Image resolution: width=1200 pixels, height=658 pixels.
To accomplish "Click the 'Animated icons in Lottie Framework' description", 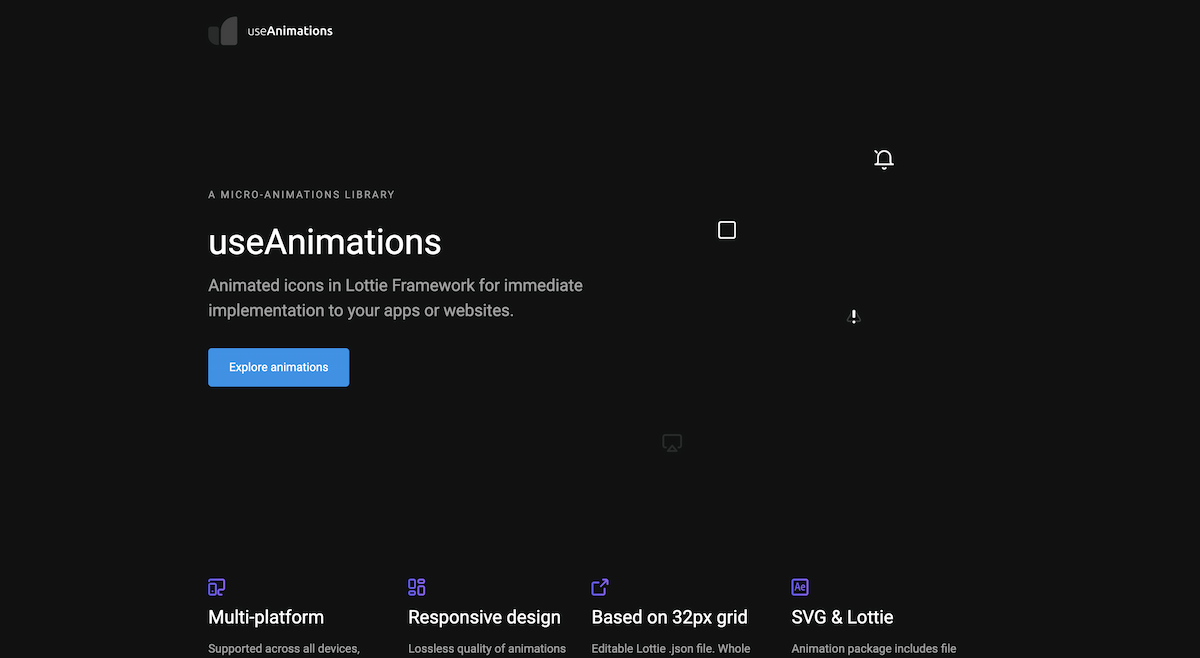I will tap(395, 298).
